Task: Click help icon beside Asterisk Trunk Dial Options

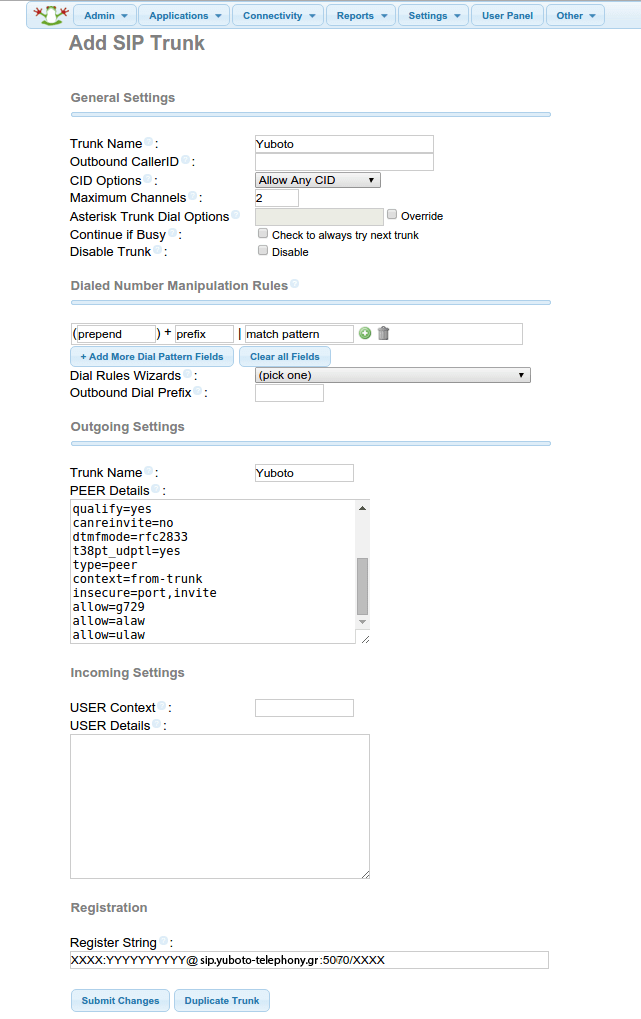Action: (235, 214)
